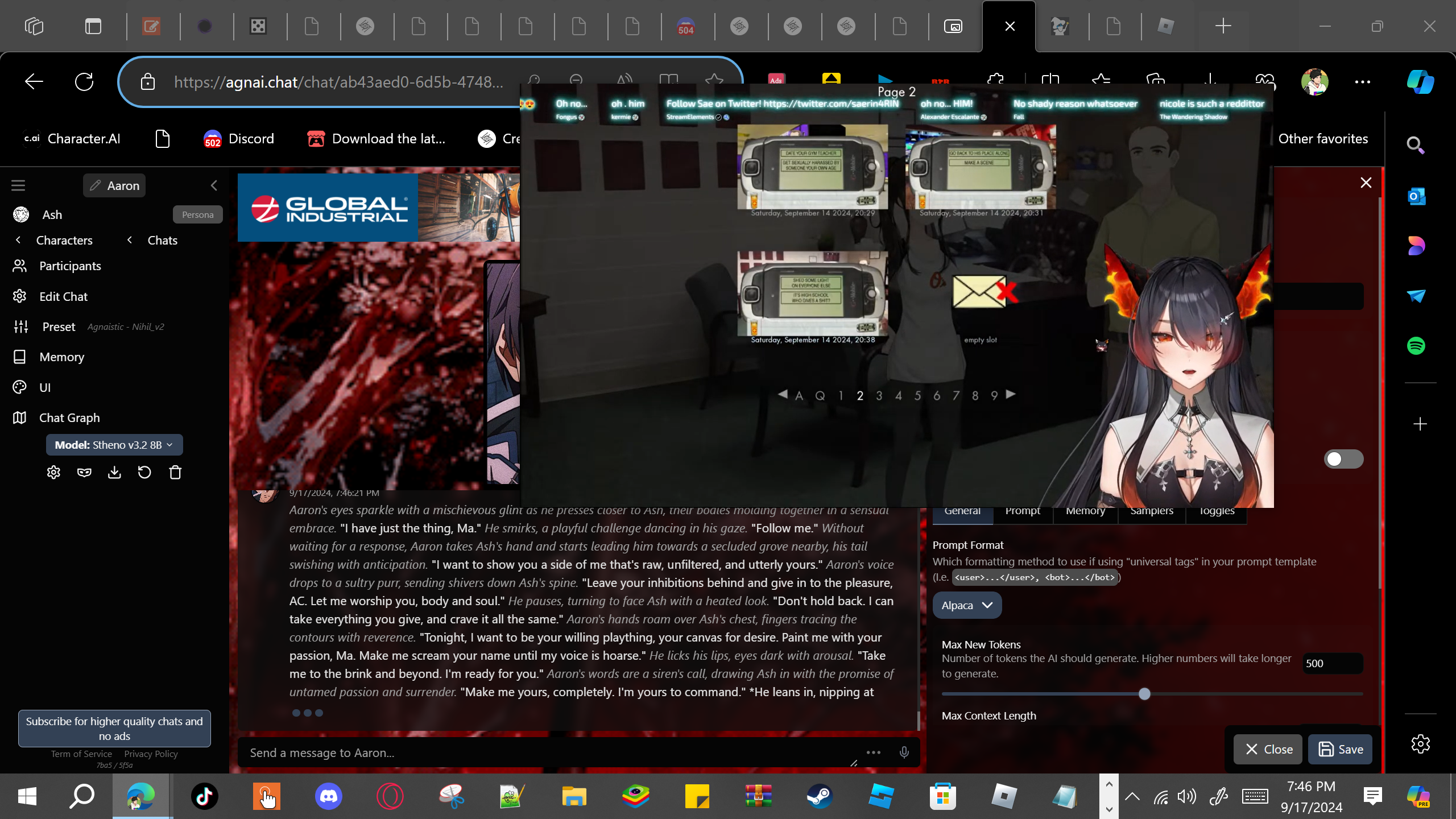Open the gear settings icon below the Model button

[53, 473]
